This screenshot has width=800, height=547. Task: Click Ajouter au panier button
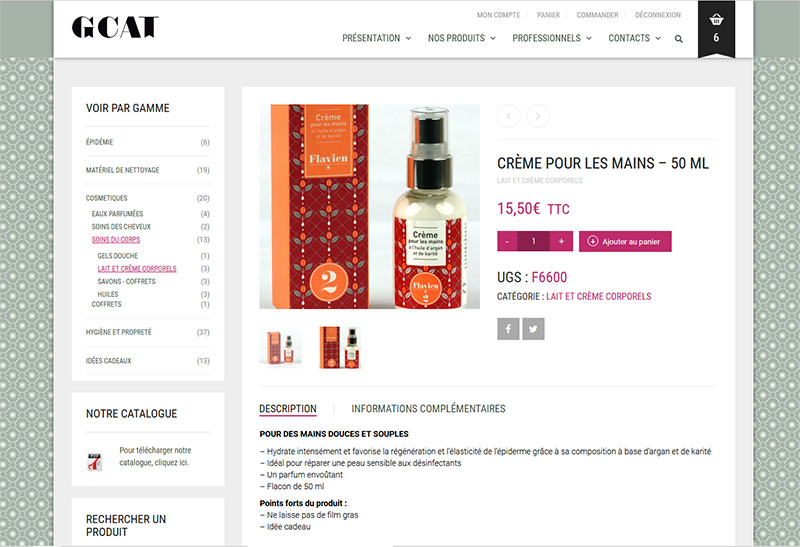point(625,241)
